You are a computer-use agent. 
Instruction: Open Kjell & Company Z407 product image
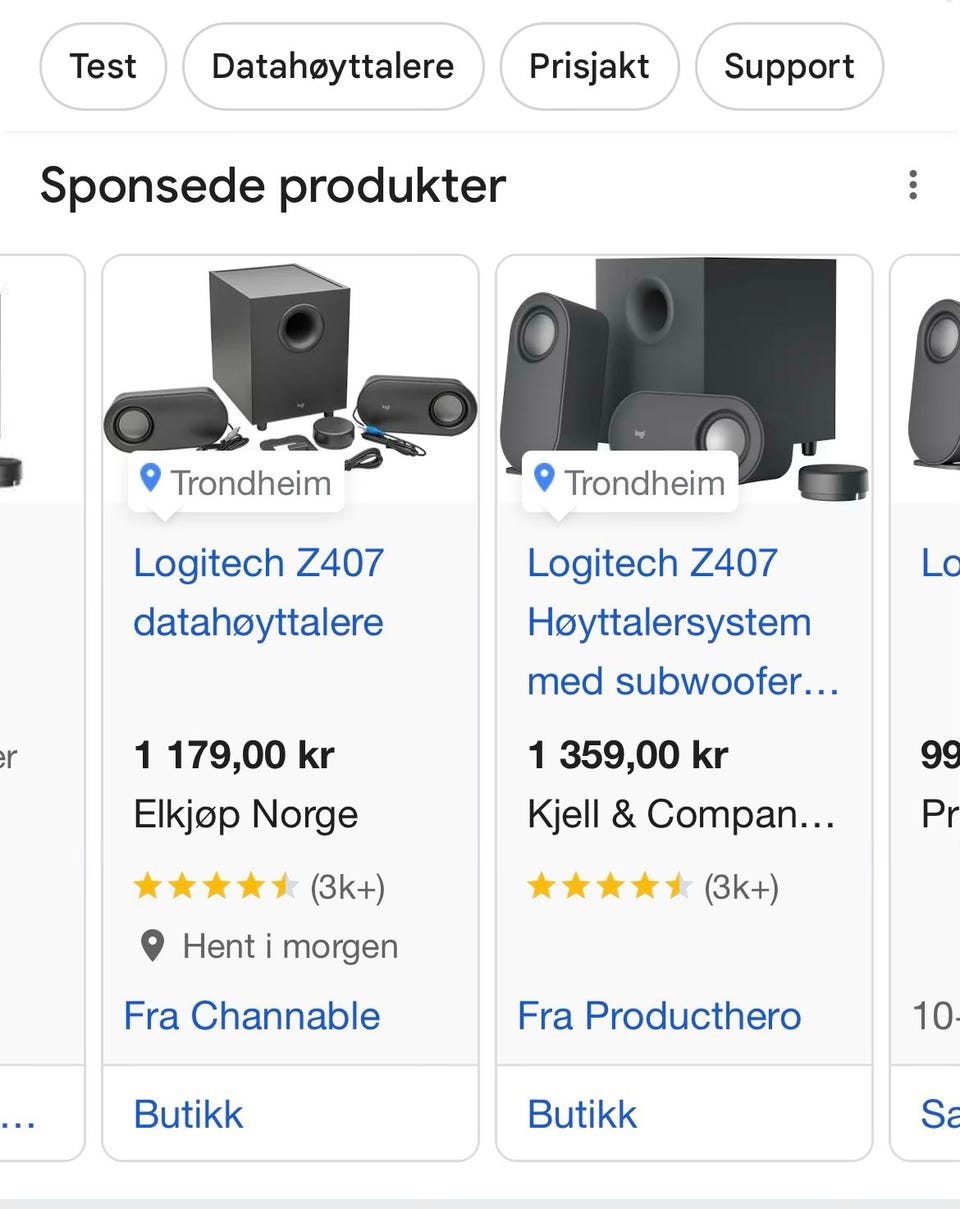[684, 360]
